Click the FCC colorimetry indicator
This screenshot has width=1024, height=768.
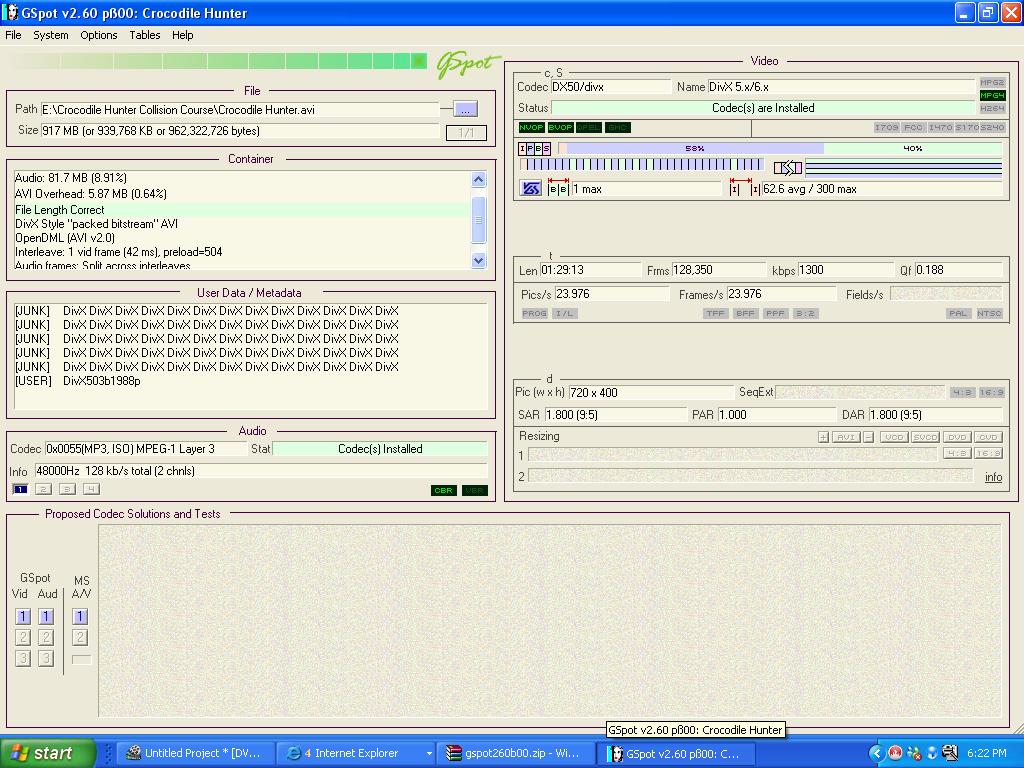(x=913, y=127)
